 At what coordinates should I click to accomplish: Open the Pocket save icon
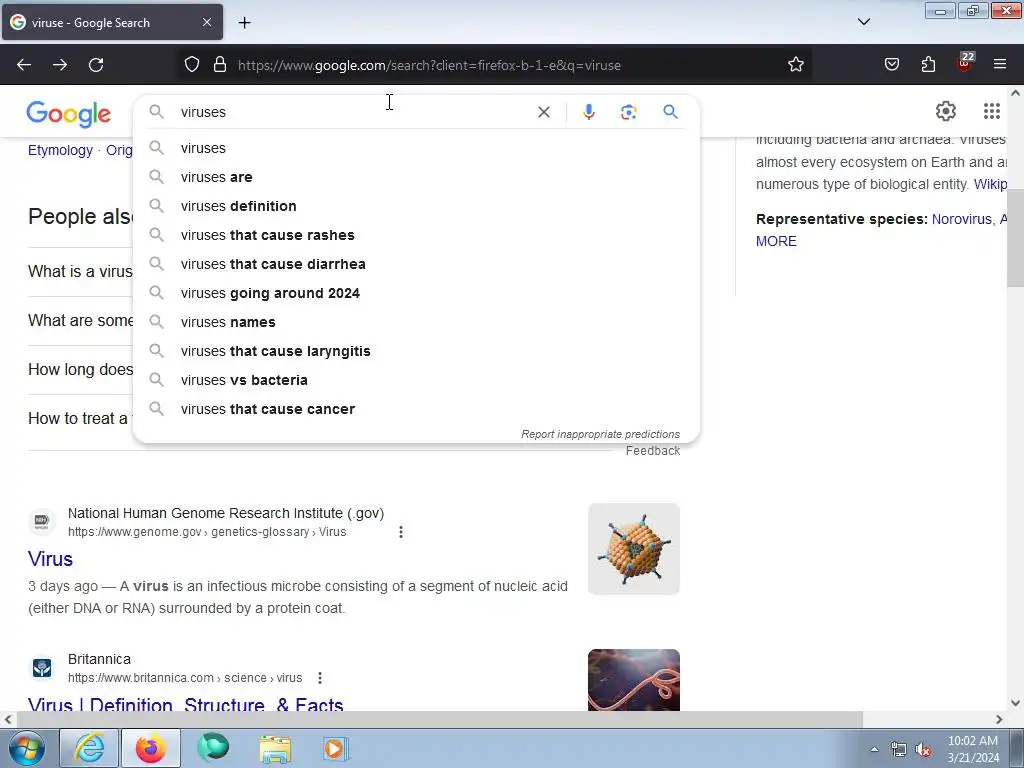click(x=891, y=65)
